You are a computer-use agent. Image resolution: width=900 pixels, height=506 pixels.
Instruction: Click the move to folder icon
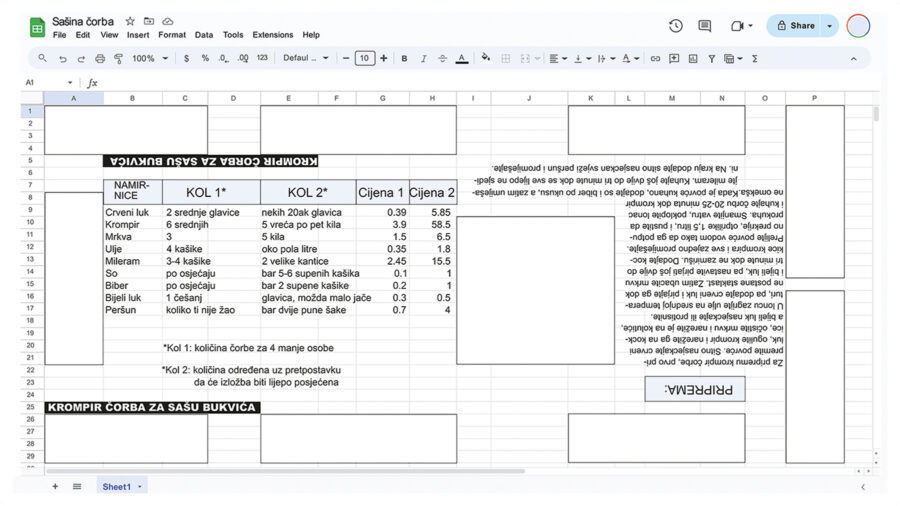(x=149, y=21)
